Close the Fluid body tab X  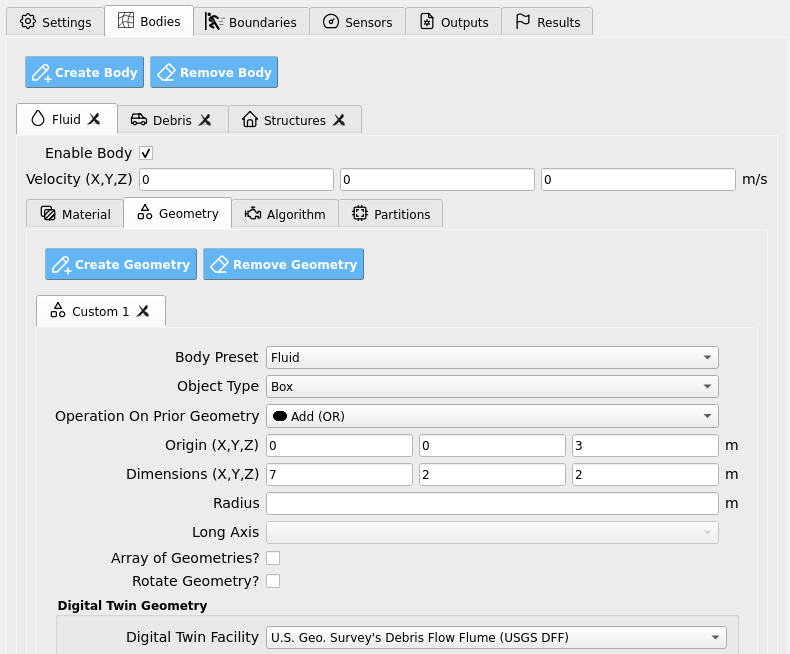94,119
